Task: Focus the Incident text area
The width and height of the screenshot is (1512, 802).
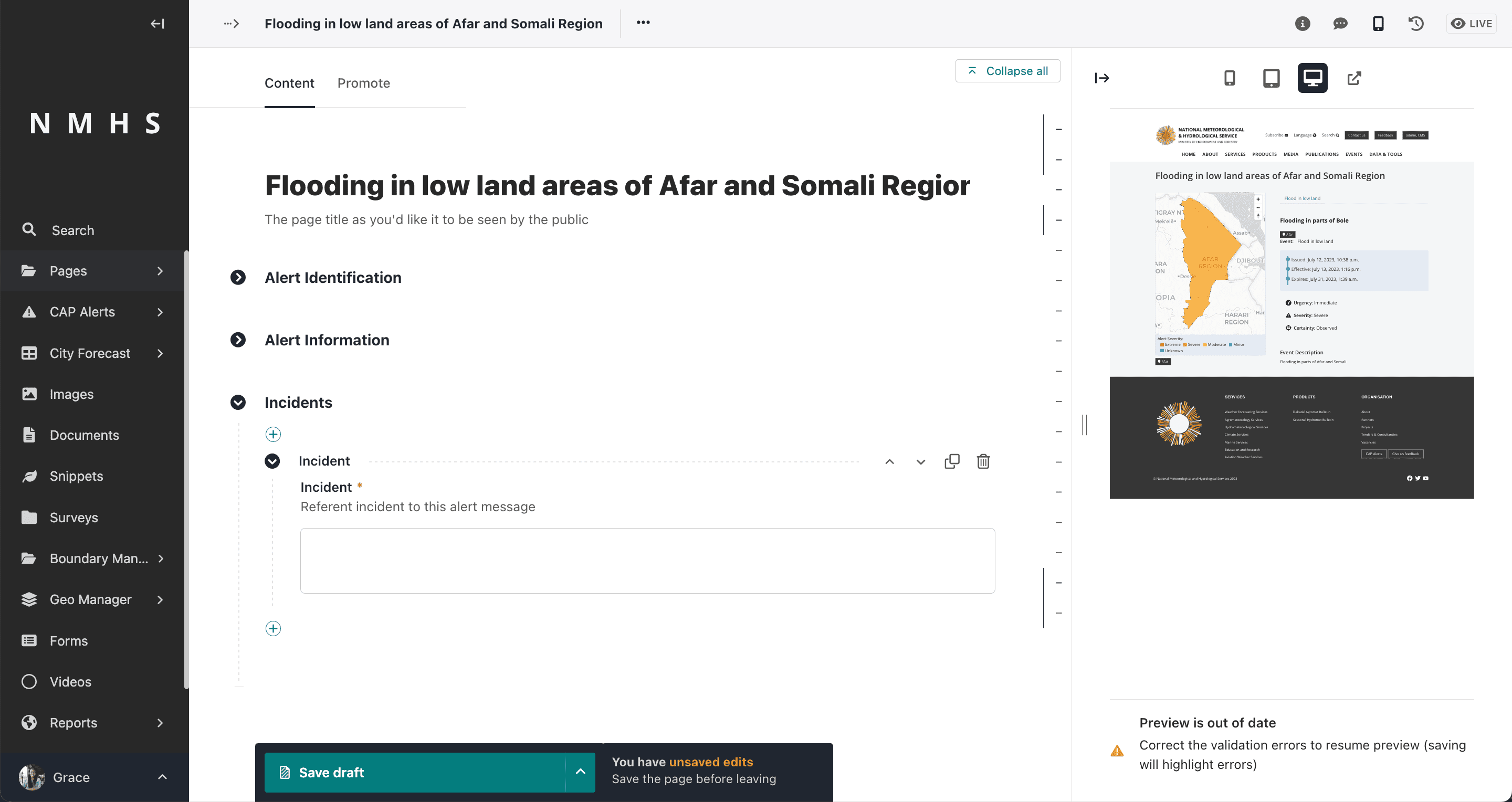Action: pos(647,561)
